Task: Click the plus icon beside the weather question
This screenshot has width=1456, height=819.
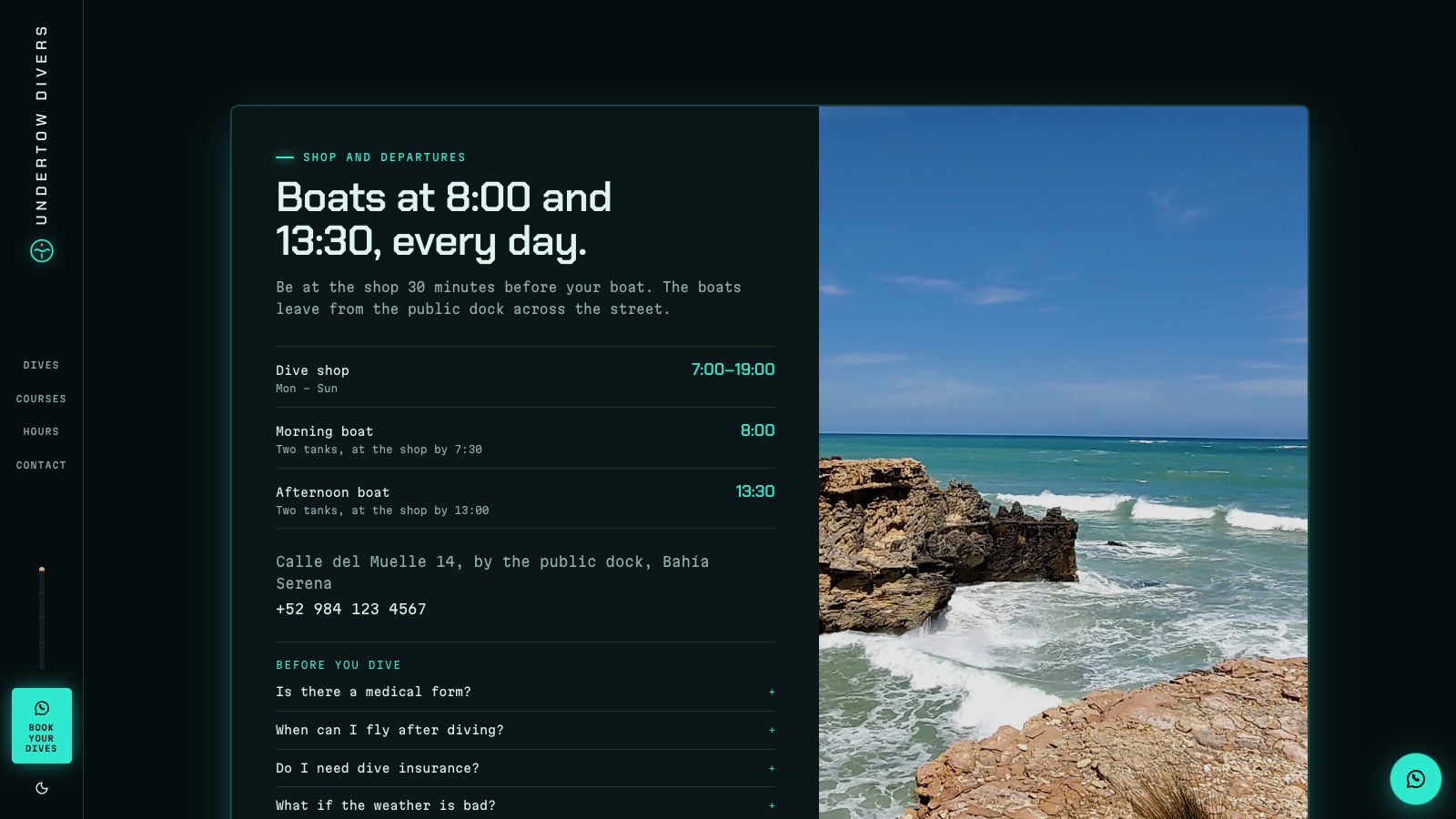Action: click(x=772, y=805)
